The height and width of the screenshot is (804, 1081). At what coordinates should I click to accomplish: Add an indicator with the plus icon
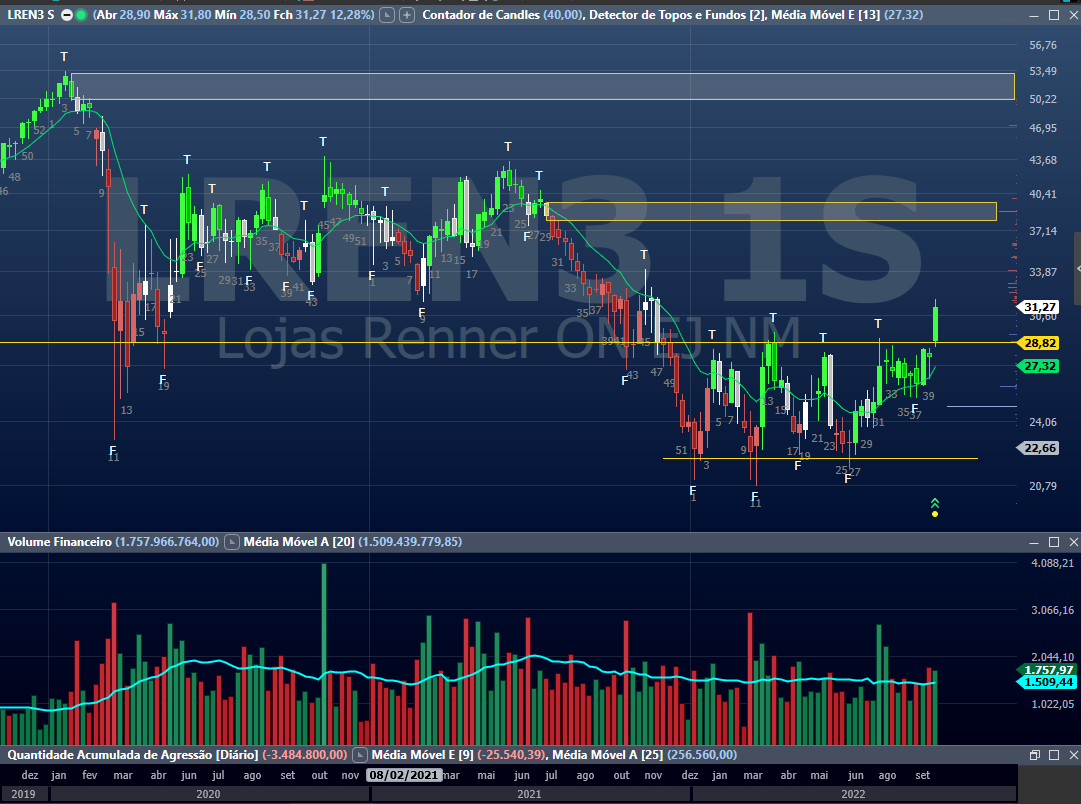click(x=407, y=14)
